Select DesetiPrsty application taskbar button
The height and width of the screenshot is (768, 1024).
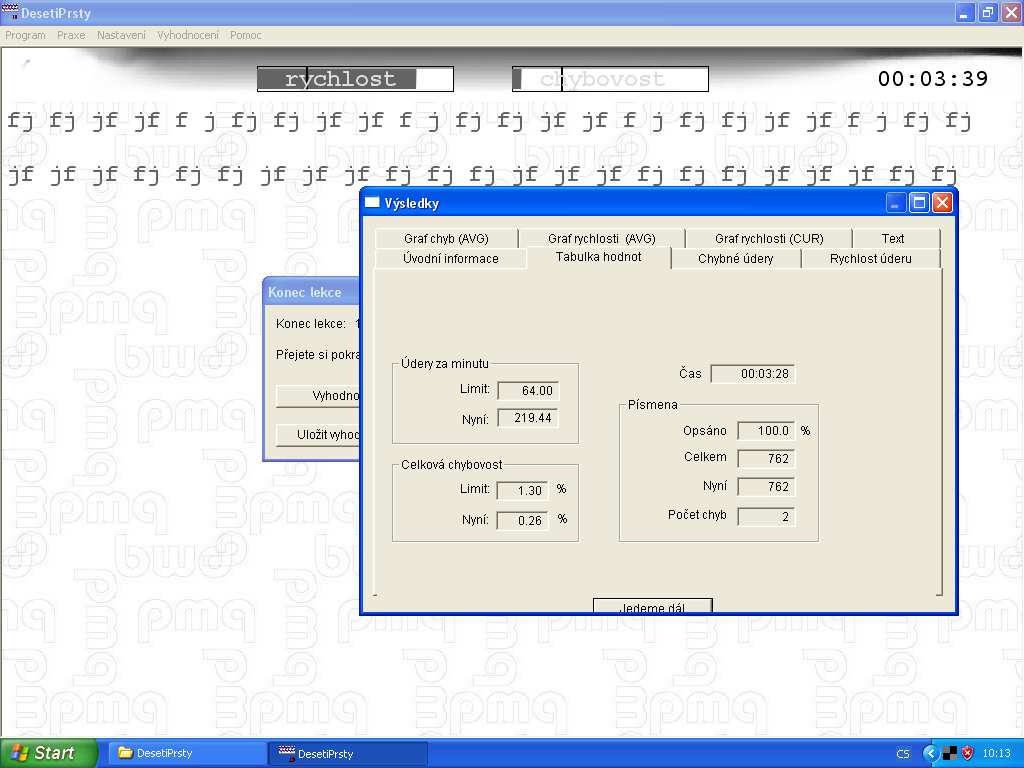coord(347,754)
